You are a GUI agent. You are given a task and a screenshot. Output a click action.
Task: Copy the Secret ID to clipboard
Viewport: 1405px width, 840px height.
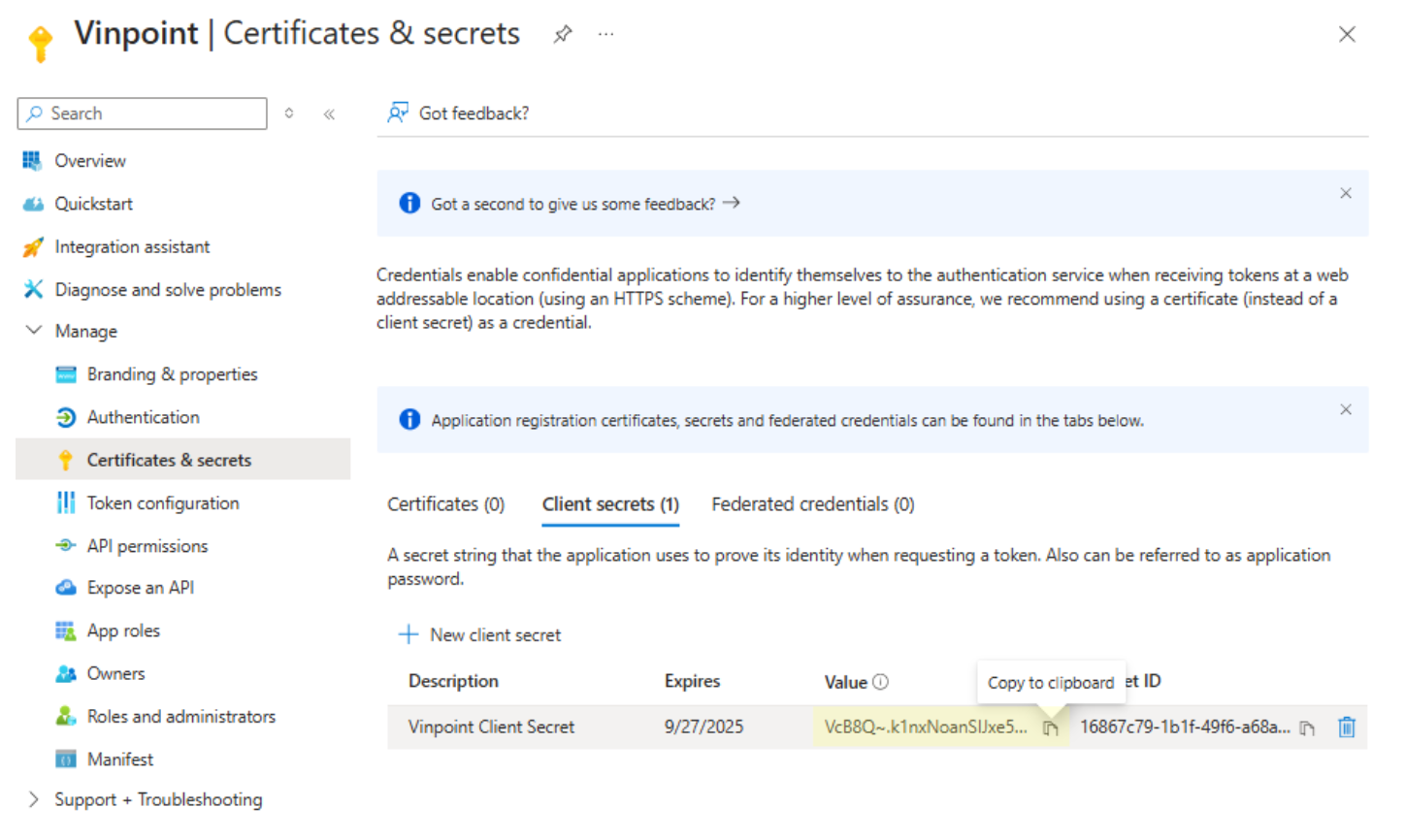1307,727
